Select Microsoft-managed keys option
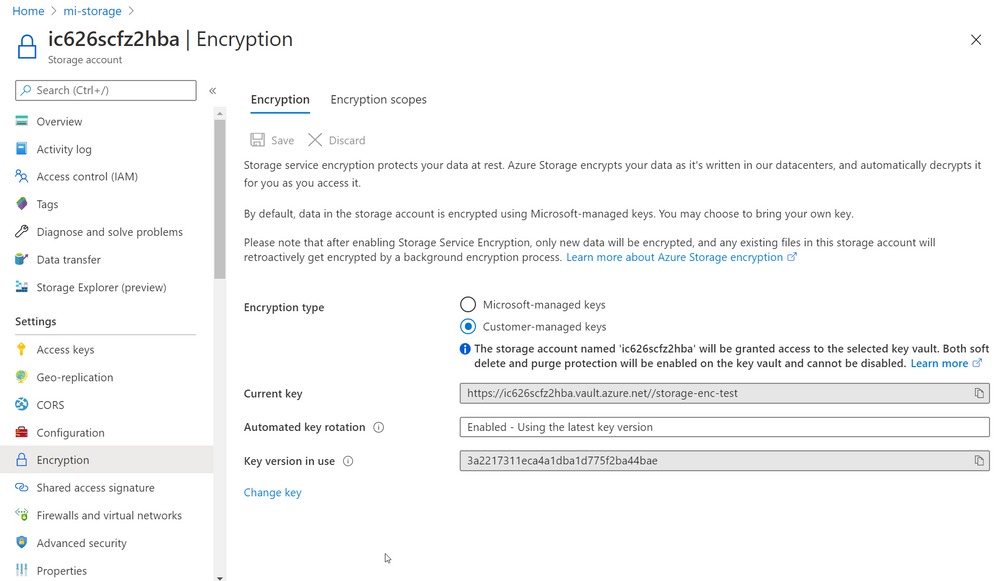 click(467, 304)
